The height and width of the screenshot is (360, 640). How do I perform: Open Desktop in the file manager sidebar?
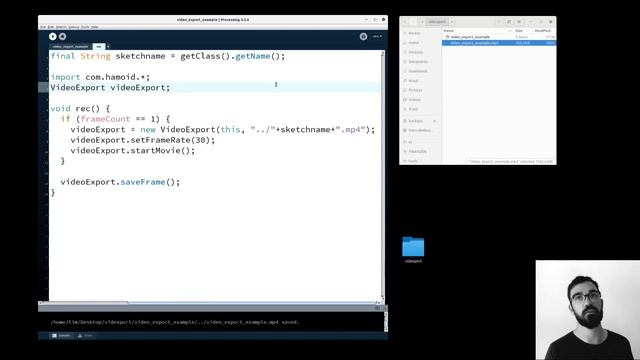[x=416, y=52]
